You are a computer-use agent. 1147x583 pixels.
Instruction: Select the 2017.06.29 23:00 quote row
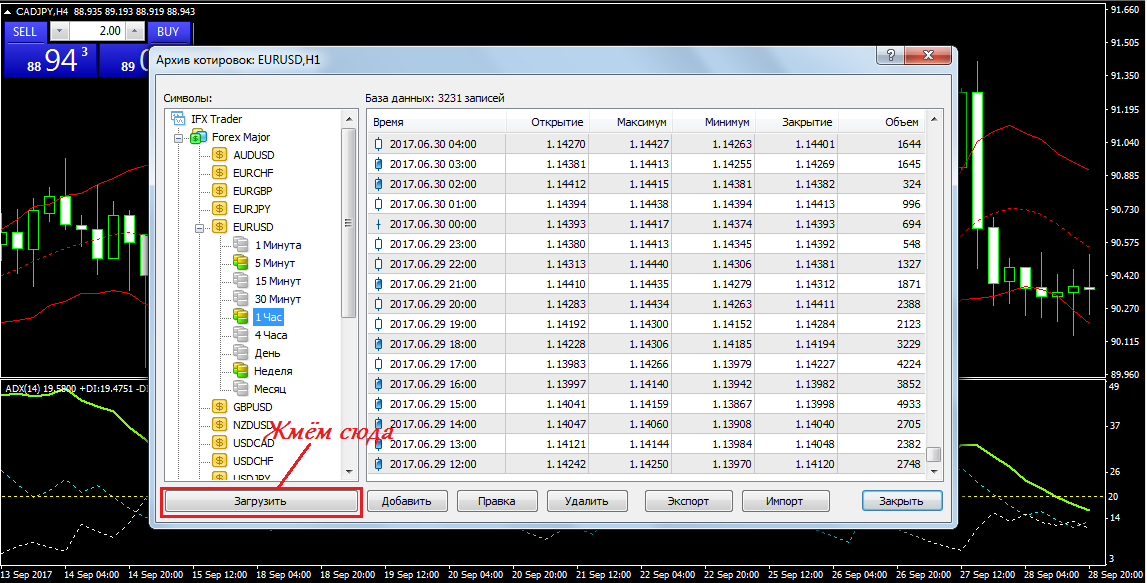click(647, 244)
